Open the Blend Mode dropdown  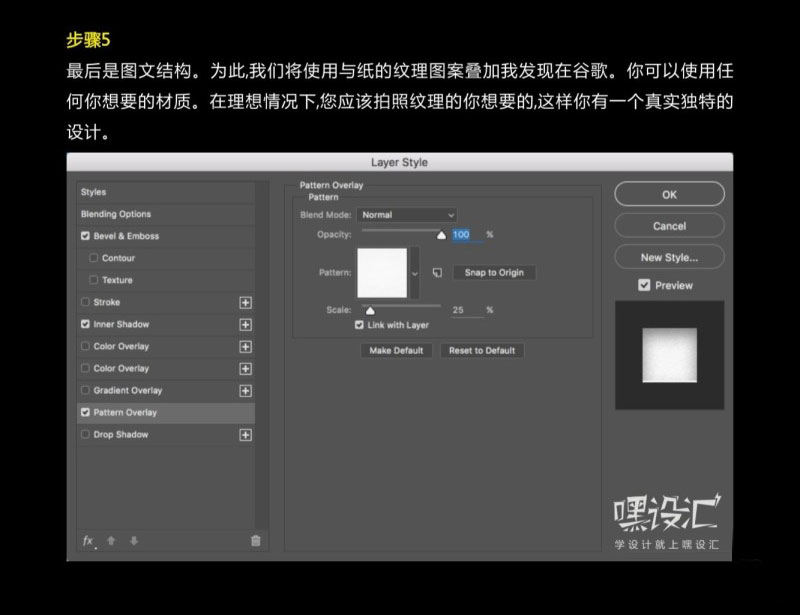tap(408, 214)
